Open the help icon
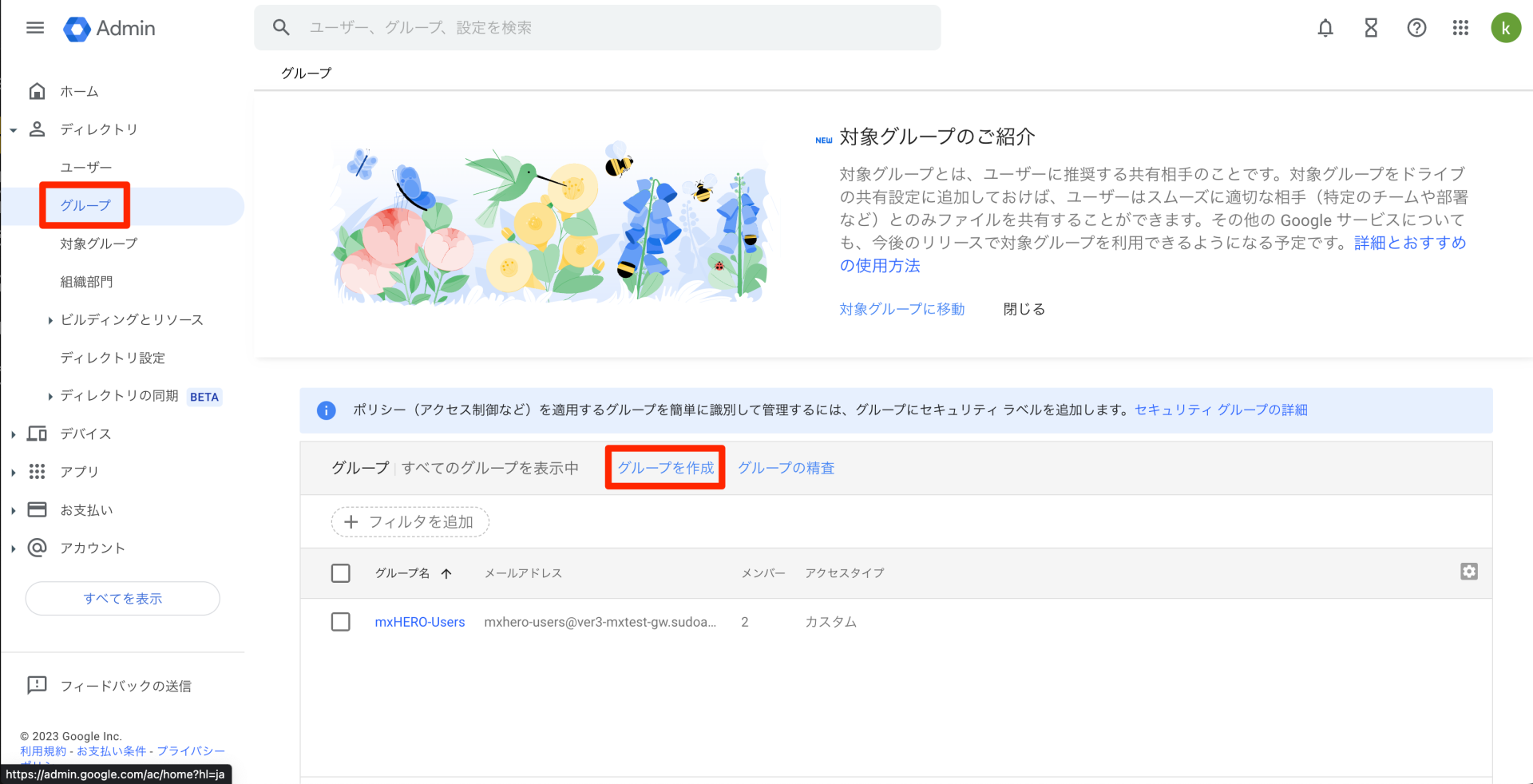The image size is (1533, 784). (x=1416, y=27)
